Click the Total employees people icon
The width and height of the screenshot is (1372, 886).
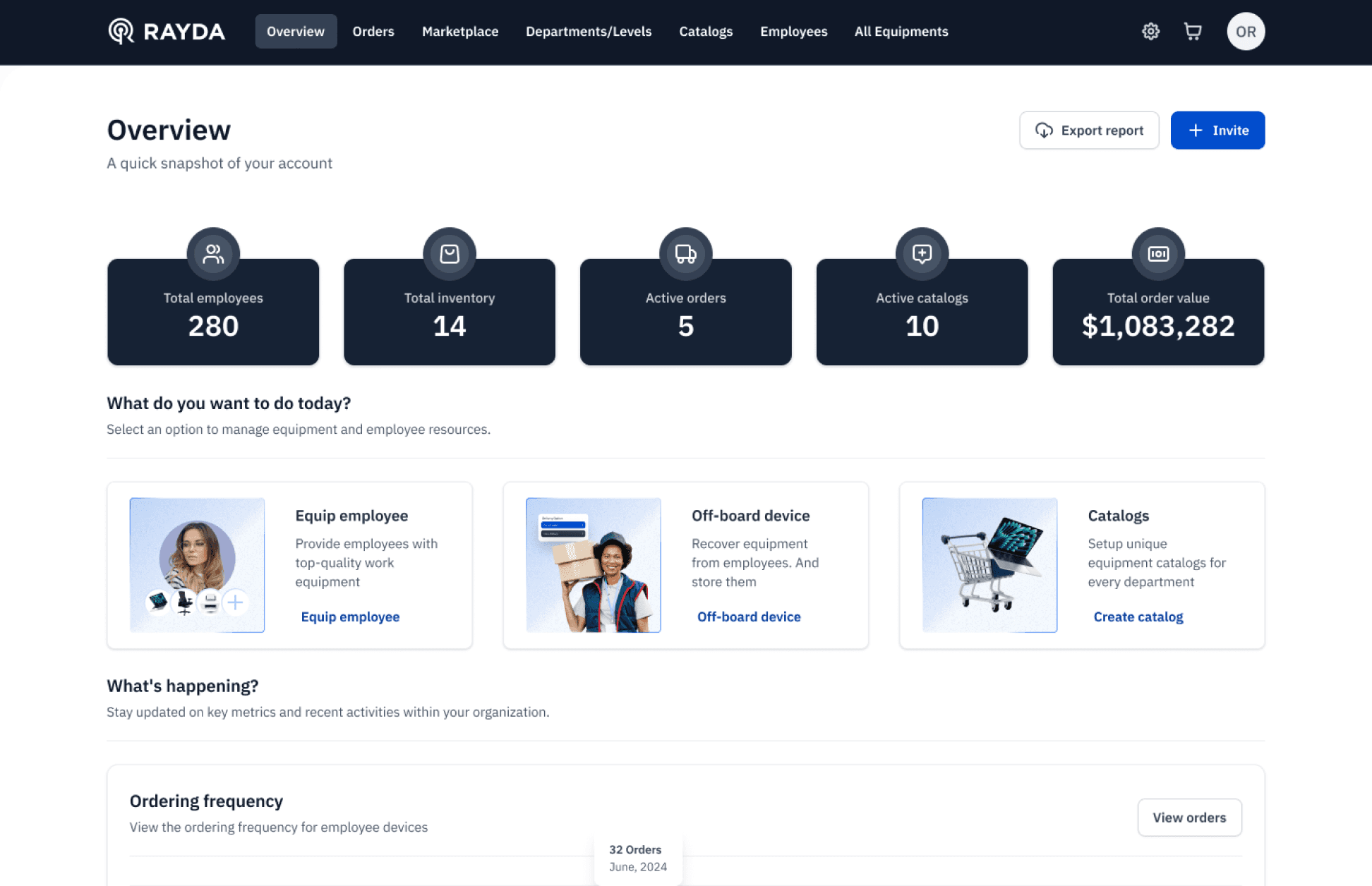click(213, 254)
